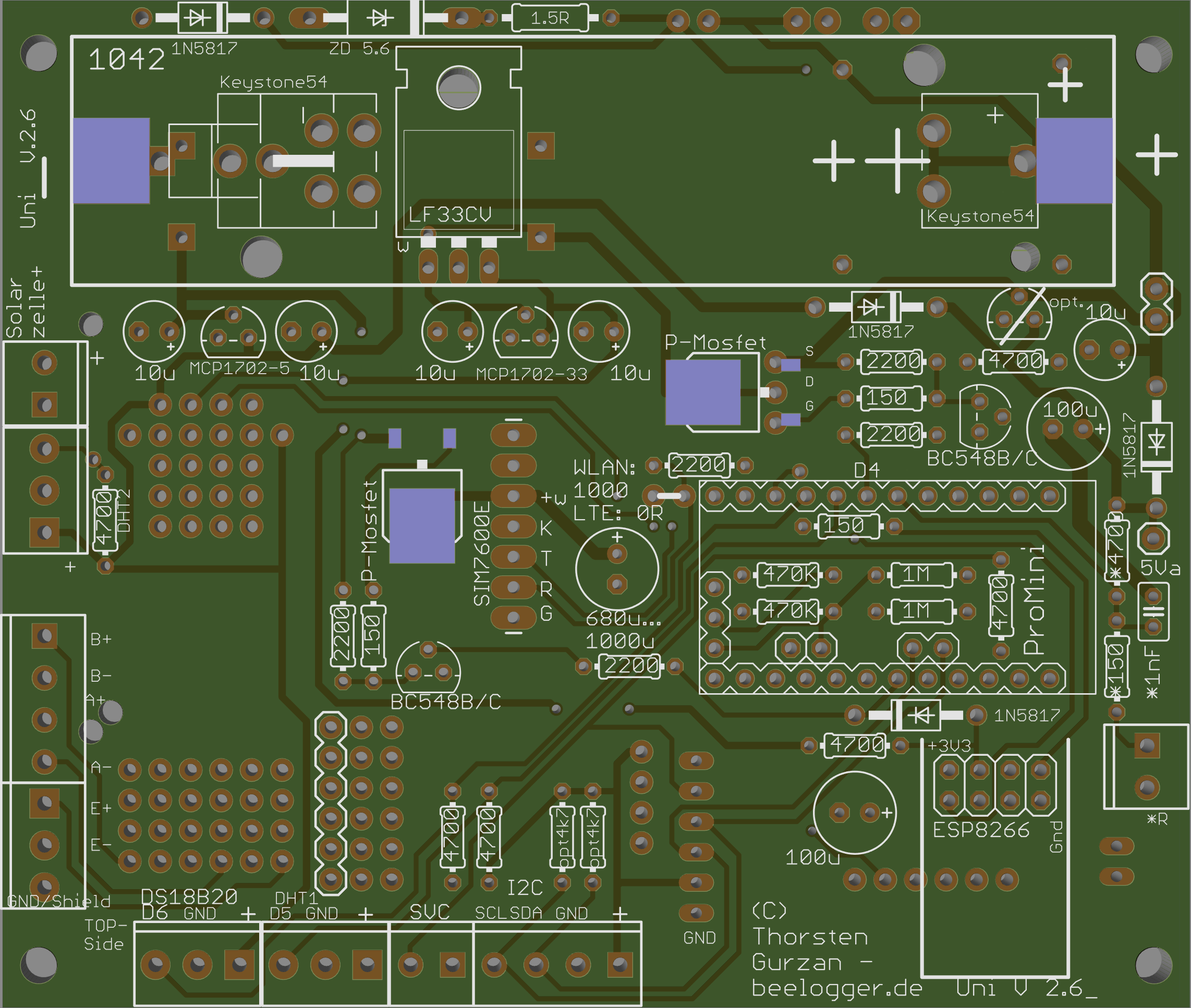This screenshot has width=1191, height=1008.
Task: Click the lower BC548B/C transistor footprint
Action: (x=428, y=666)
